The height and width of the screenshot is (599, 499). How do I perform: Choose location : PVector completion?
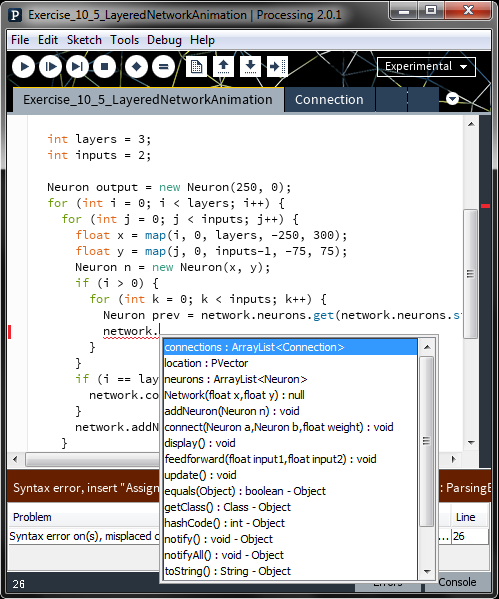290,363
